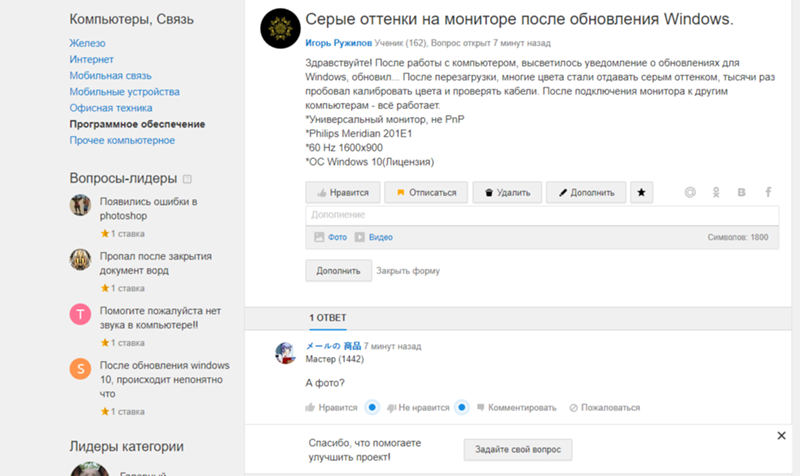Select the 1 ОТВЕТ tab

pyautogui.click(x=328, y=318)
